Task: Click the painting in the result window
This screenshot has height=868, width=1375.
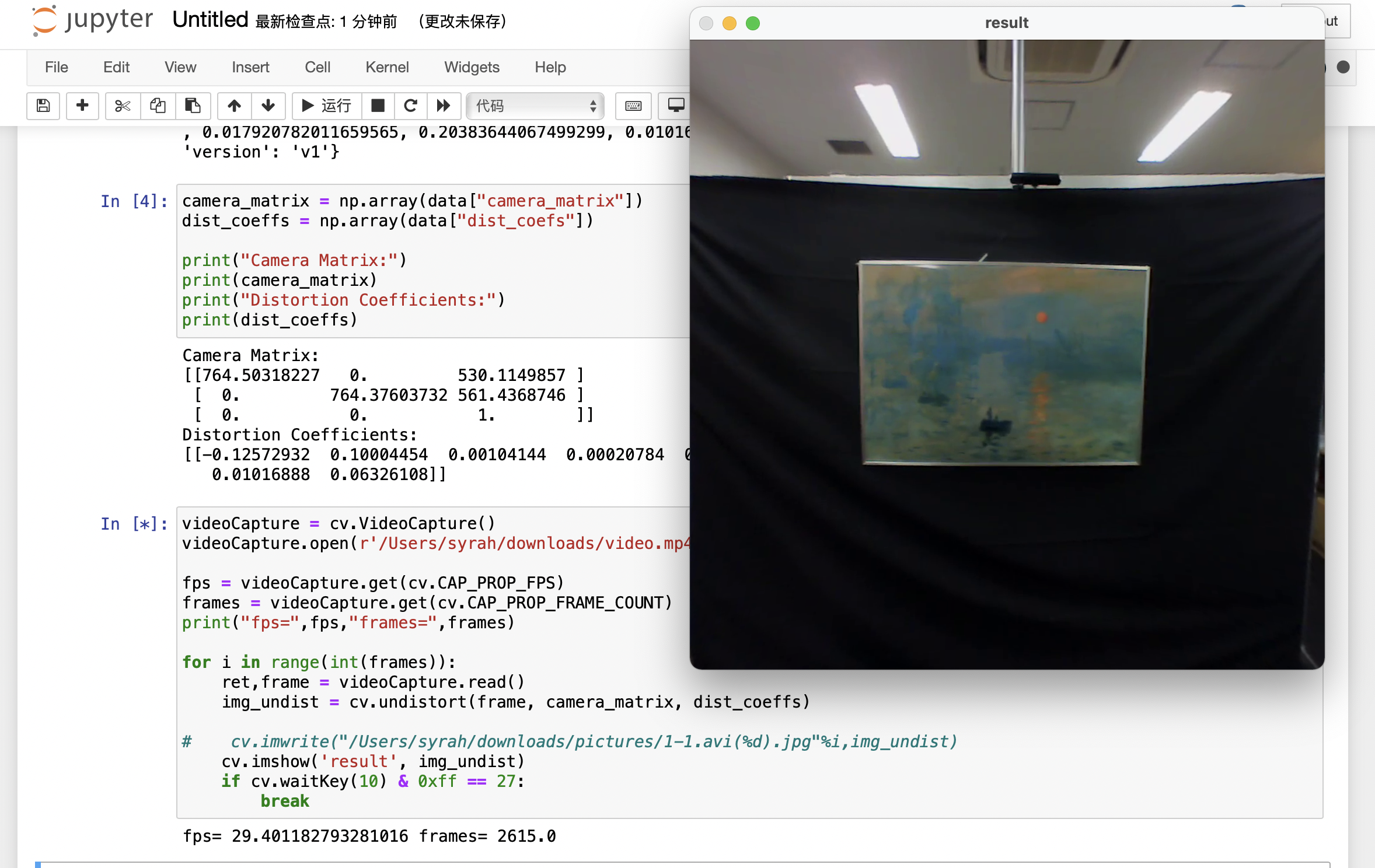Action: [x=1003, y=363]
